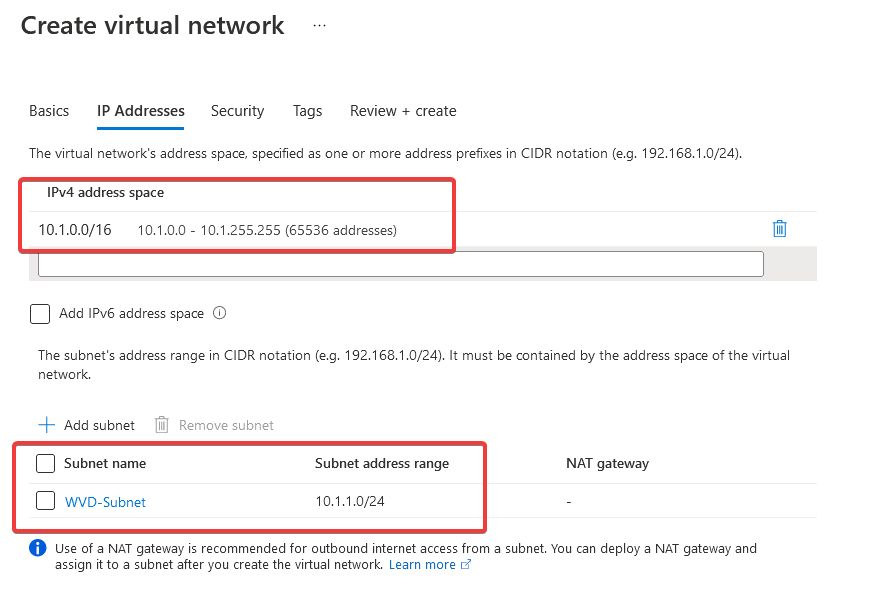This screenshot has height=603, width=880.
Task: Click the blue information icon by NAT note
Action: coord(38,547)
